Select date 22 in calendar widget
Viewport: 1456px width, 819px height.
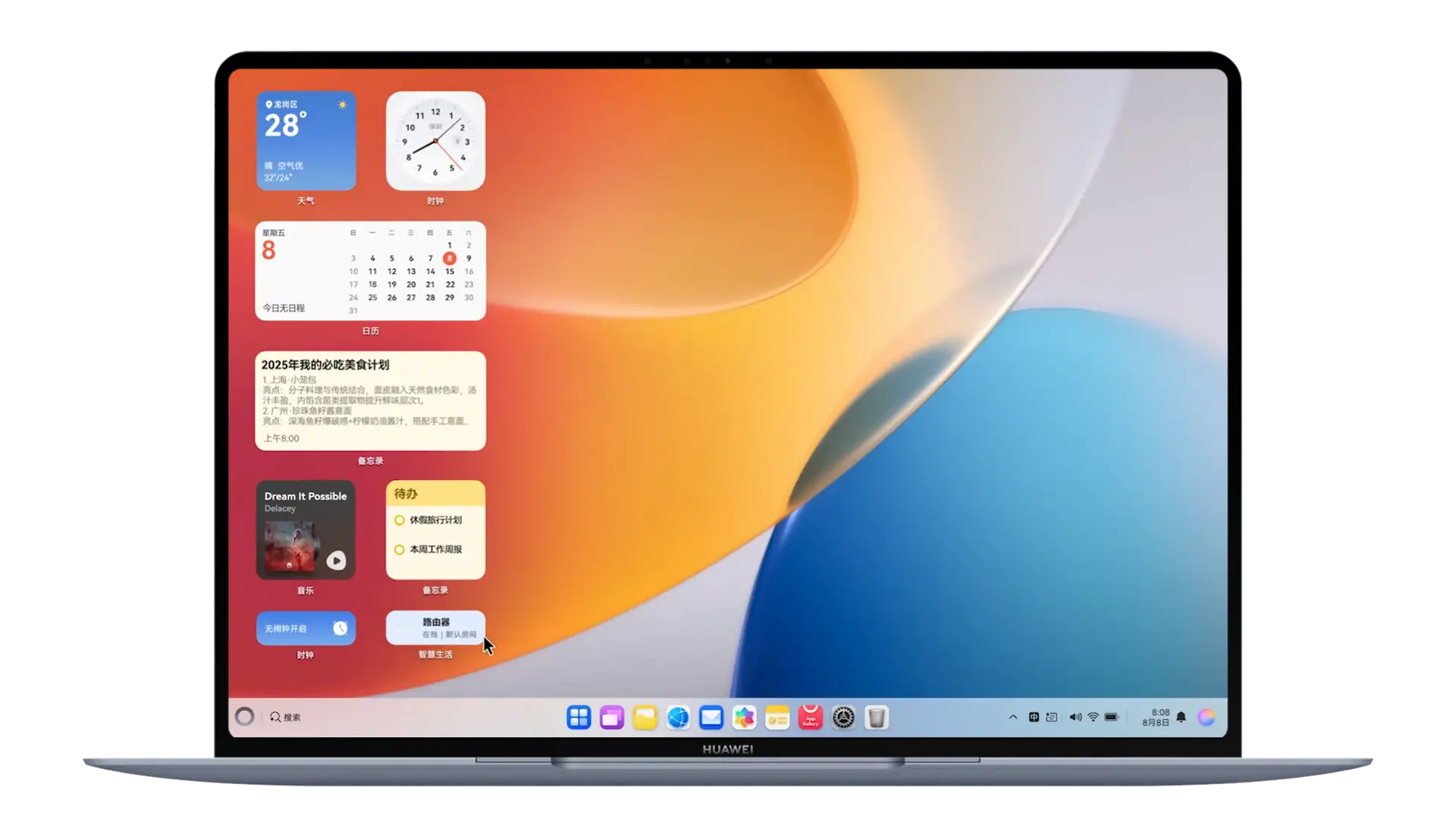tap(450, 284)
